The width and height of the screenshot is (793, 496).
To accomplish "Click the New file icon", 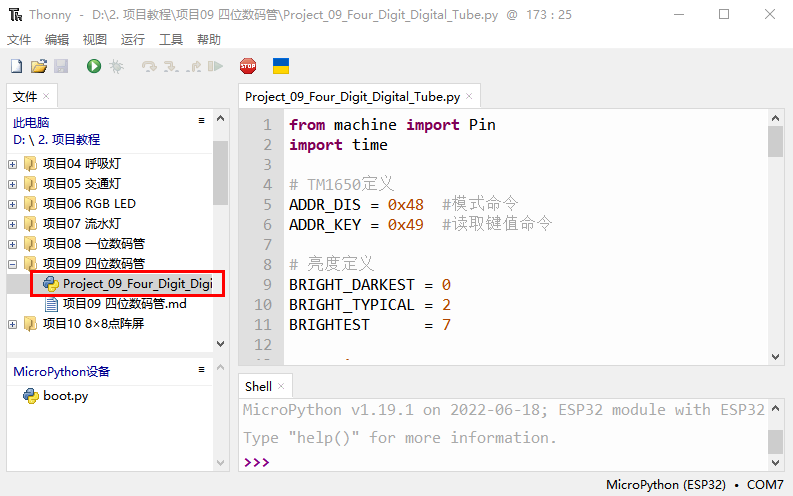I will (x=16, y=66).
